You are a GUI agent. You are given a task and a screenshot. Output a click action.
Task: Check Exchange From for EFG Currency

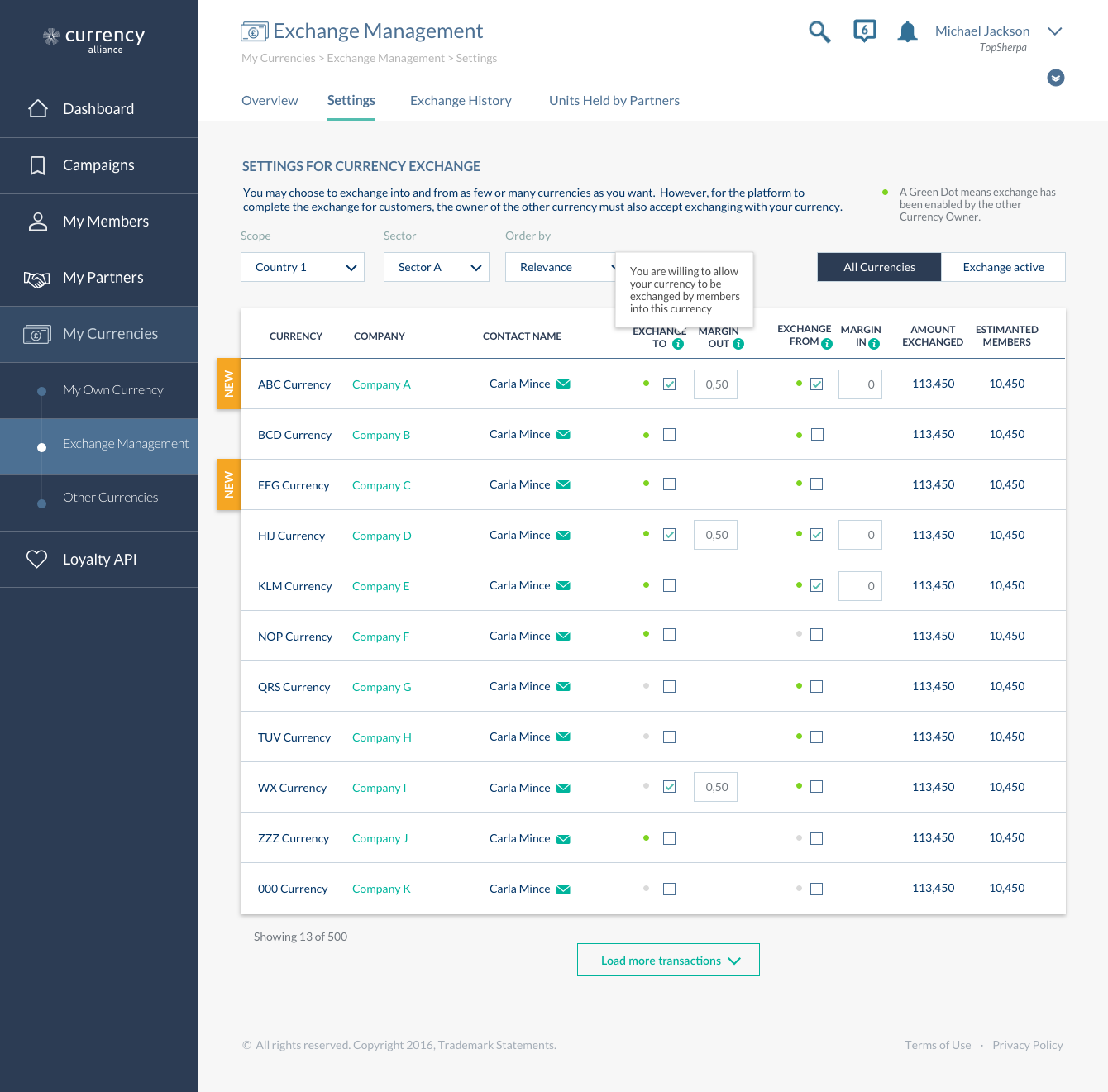point(817,484)
